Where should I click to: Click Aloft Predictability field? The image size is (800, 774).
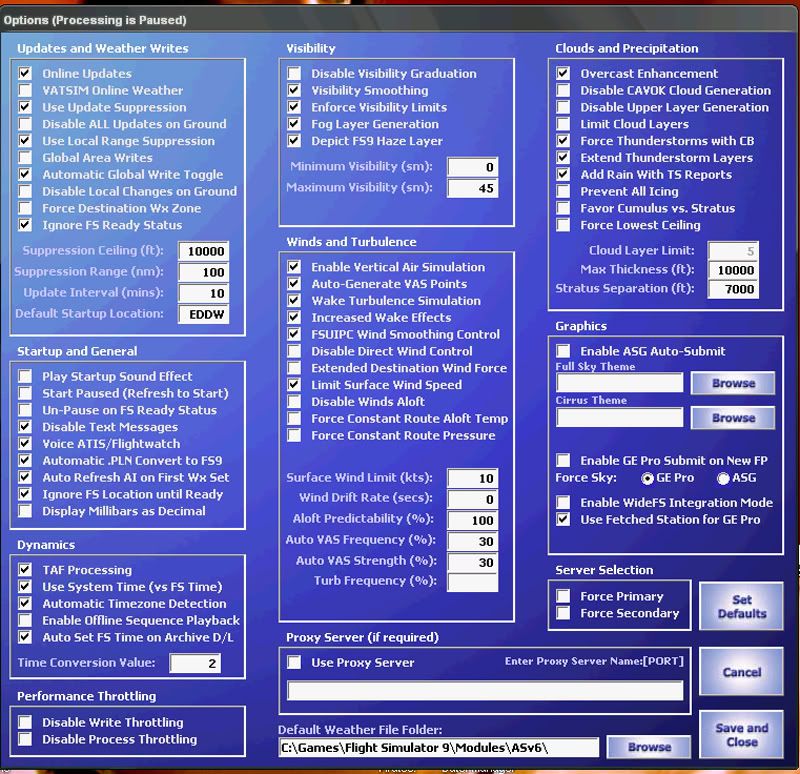point(472,520)
